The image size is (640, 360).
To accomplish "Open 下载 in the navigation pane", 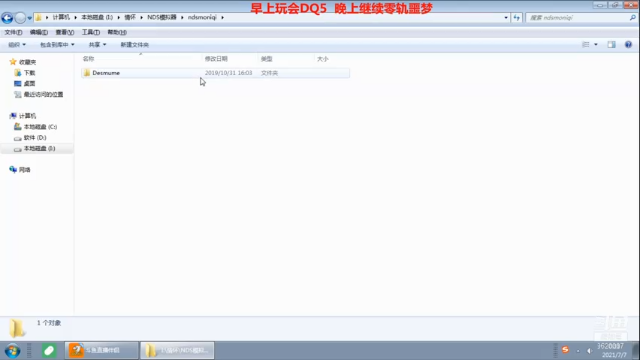I will tap(29, 73).
